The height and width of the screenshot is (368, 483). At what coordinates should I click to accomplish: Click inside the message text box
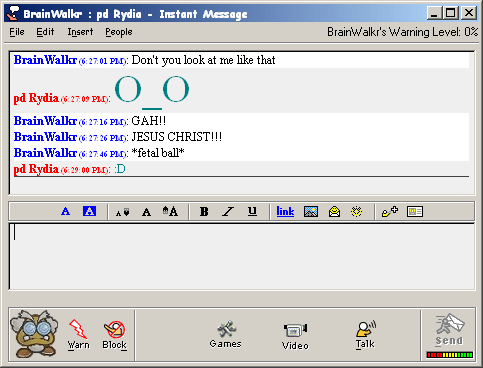click(242, 256)
